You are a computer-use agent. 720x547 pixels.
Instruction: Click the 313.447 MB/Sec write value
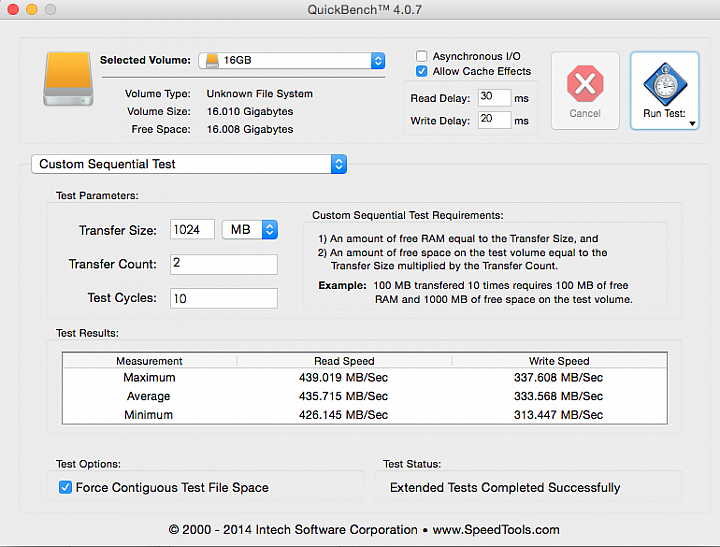click(558, 415)
